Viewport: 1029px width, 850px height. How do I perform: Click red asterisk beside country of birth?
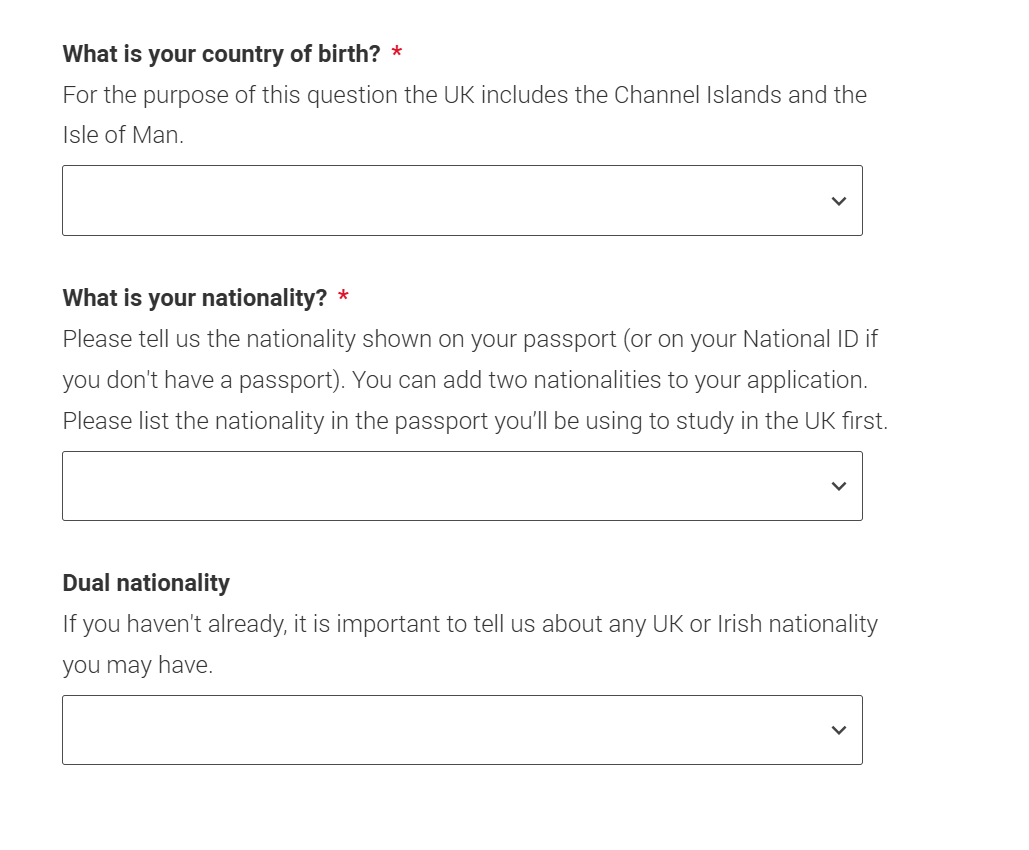point(396,54)
